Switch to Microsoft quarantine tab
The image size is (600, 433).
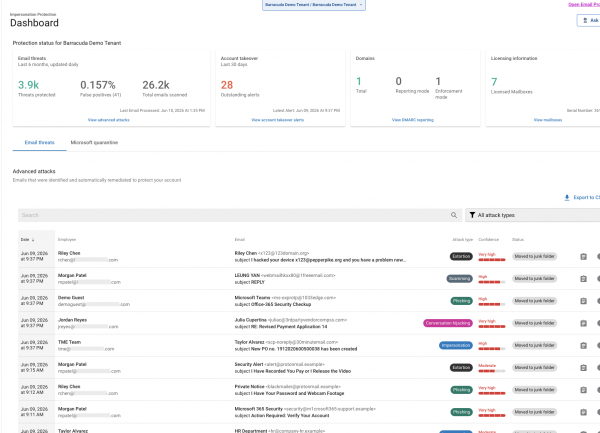tap(94, 143)
